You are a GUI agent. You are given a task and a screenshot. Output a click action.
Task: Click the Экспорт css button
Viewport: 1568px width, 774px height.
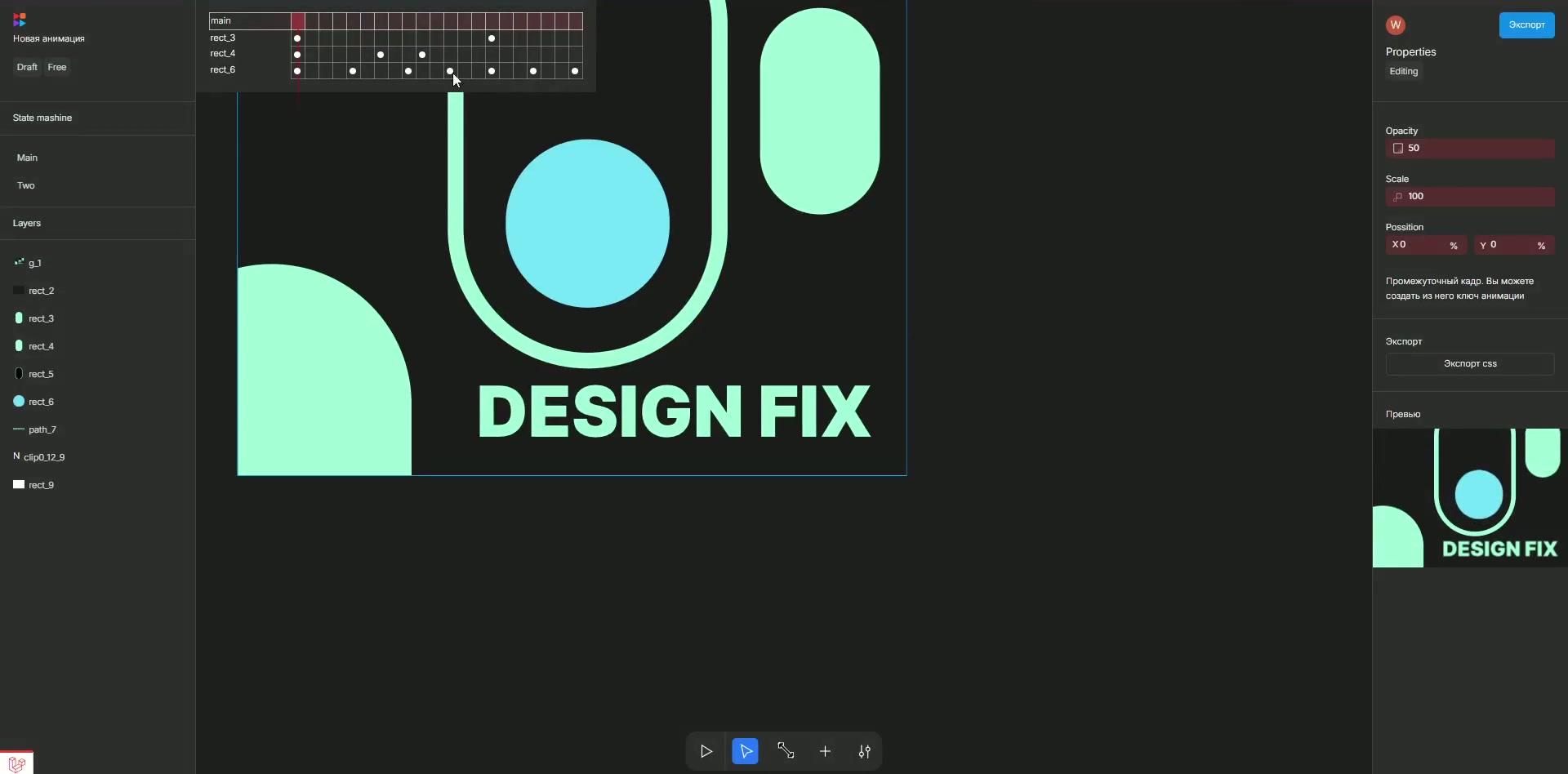click(x=1470, y=363)
